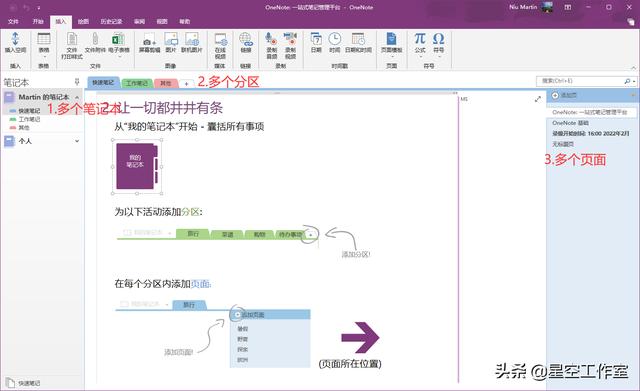Screen dimensions: 640x391
Task: Click the 表格 table icon in the ribbon
Action: pos(44,39)
